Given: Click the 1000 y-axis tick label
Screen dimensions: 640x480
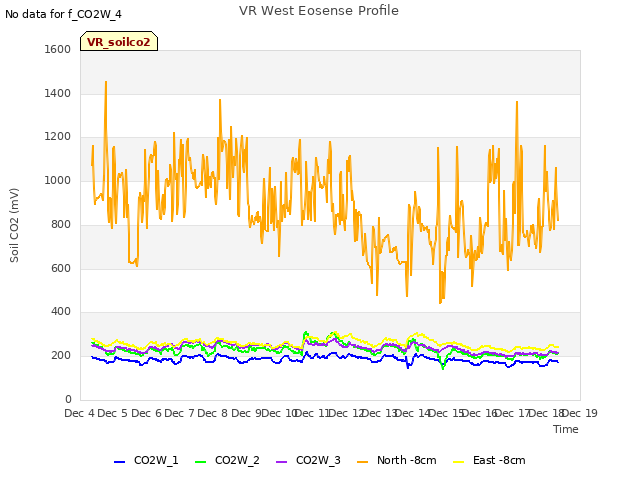Looking at the screenshot, I should [58, 180].
